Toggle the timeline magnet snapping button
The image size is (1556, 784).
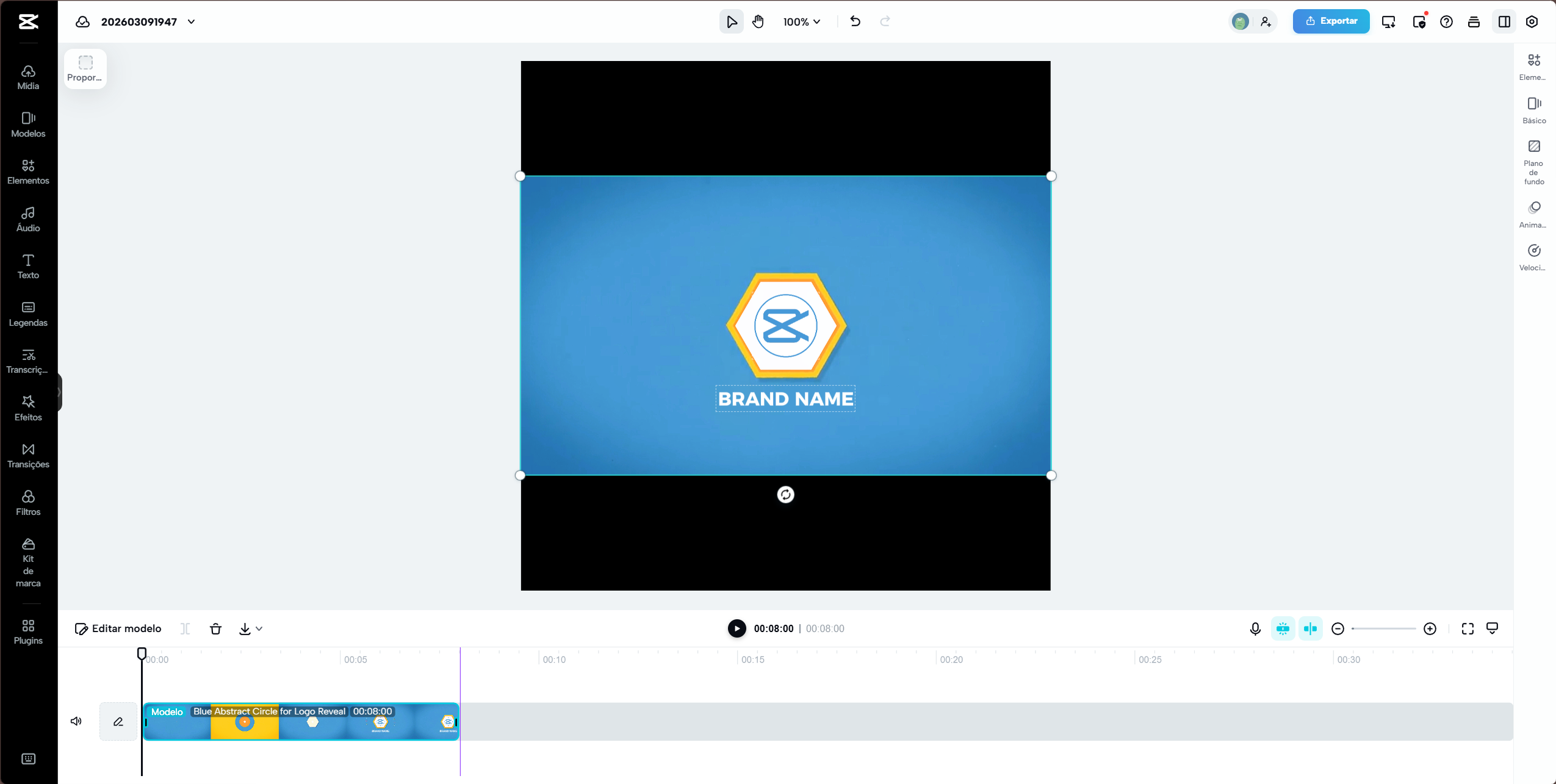(x=1283, y=628)
